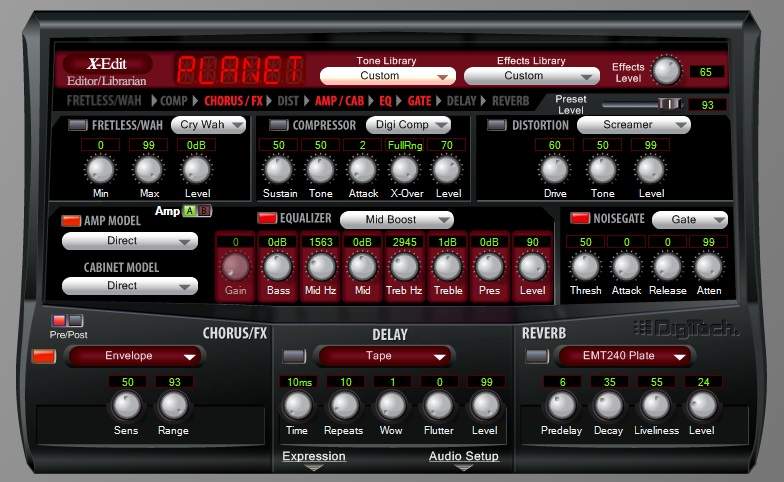Open the Audio Setup panel link
Image resolution: width=784 pixels, height=482 pixels.
(x=464, y=456)
